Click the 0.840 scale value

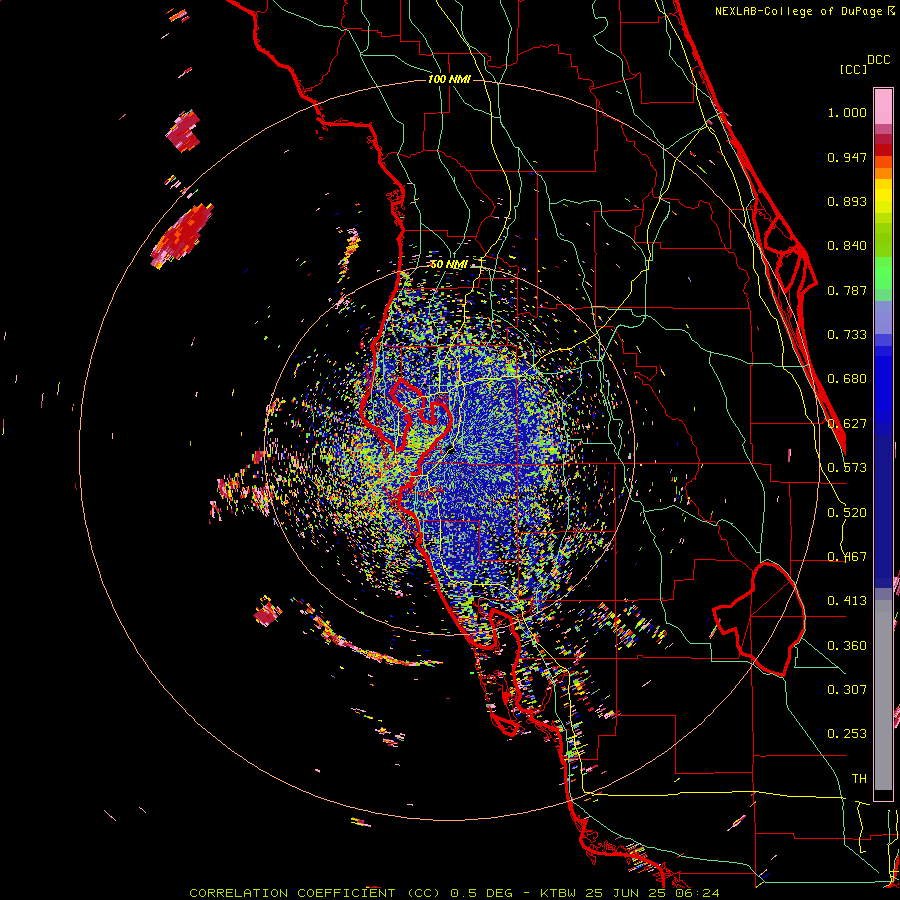tap(847, 246)
